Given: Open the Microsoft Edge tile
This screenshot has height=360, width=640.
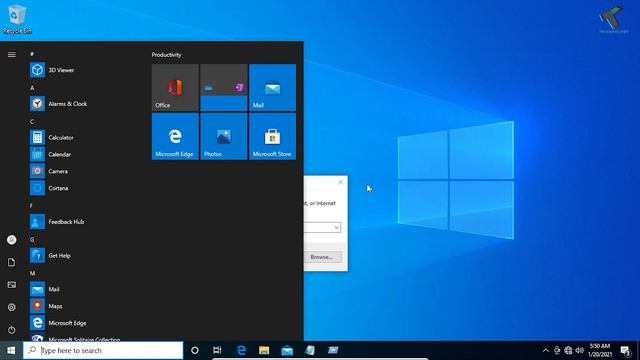Looking at the screenshot, I should 175,136.
